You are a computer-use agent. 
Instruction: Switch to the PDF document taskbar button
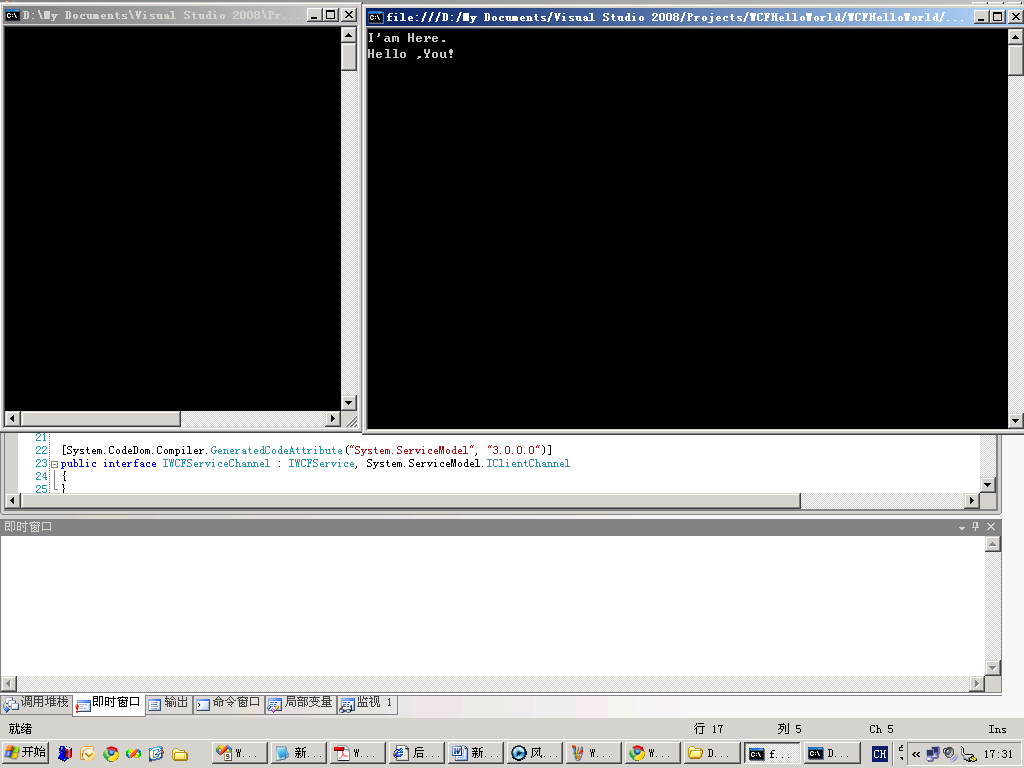tap(355, 753)
